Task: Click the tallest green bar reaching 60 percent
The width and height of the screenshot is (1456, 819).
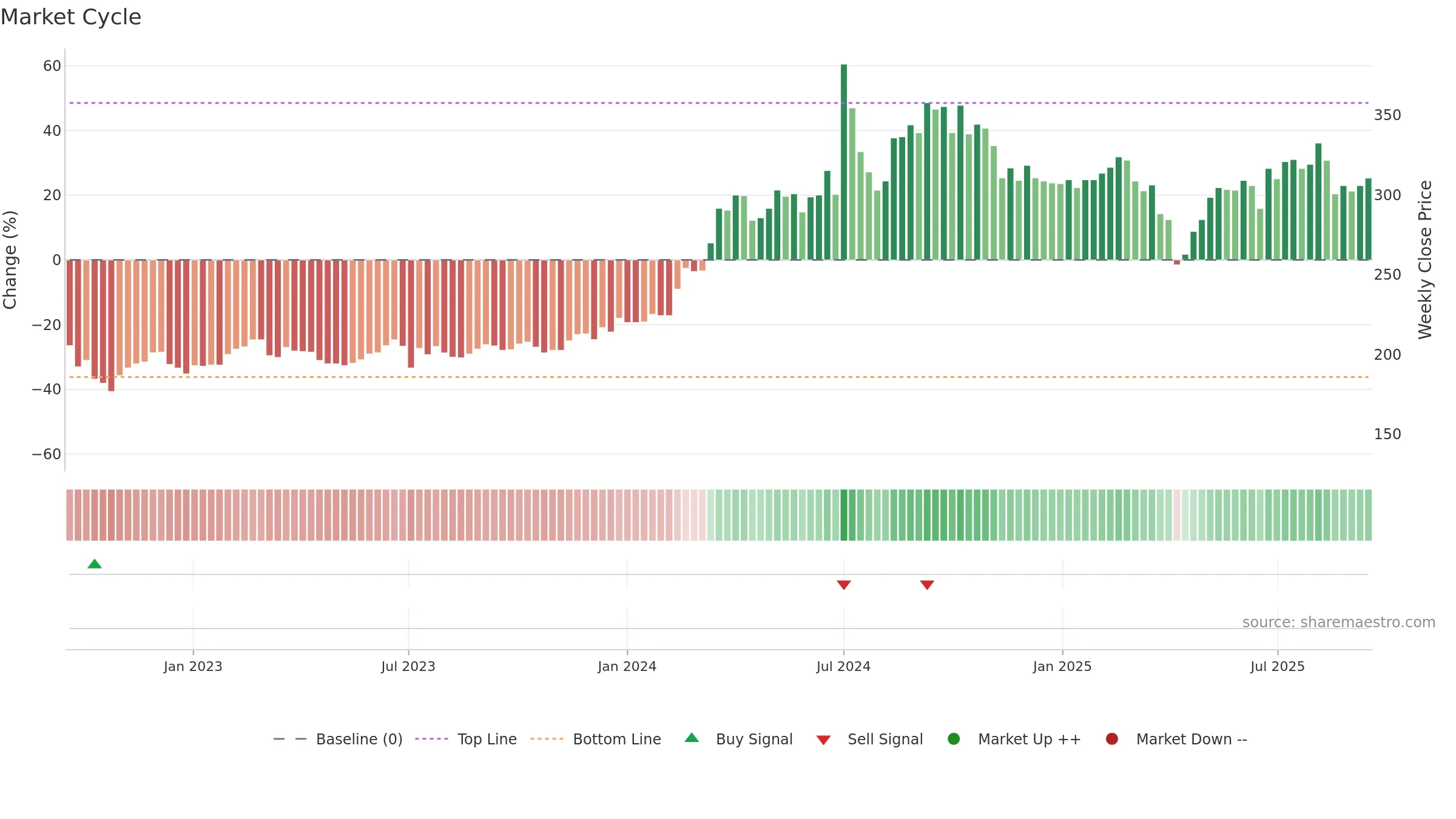Action: (844, 162)
